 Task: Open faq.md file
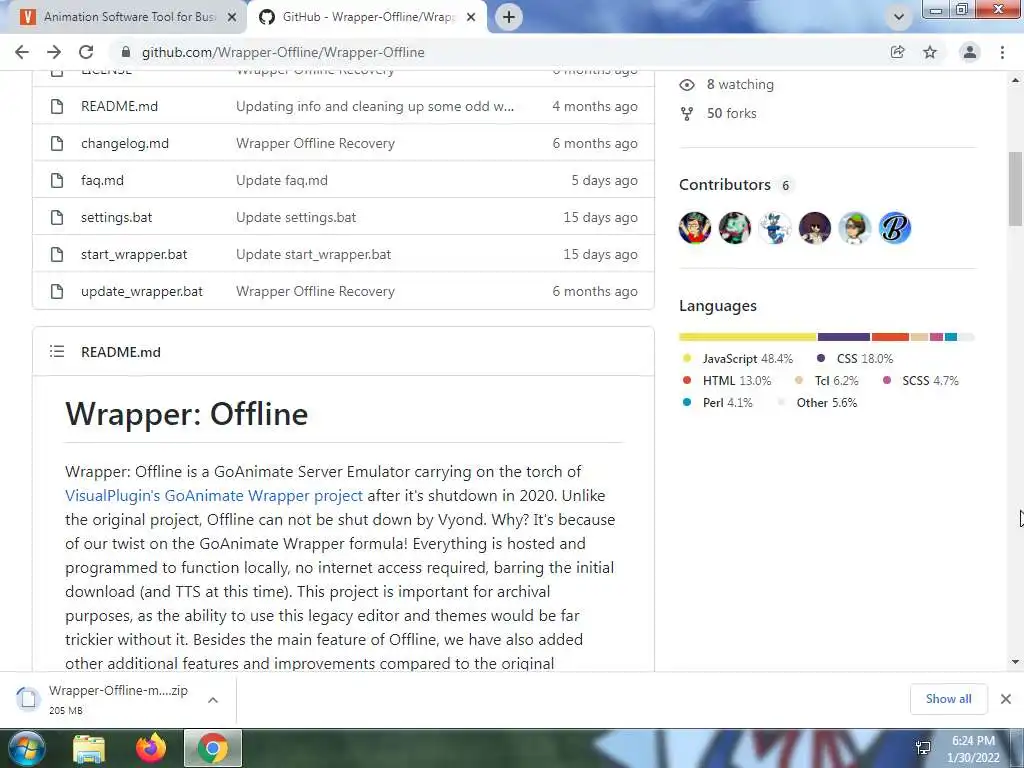coord(103,181)
